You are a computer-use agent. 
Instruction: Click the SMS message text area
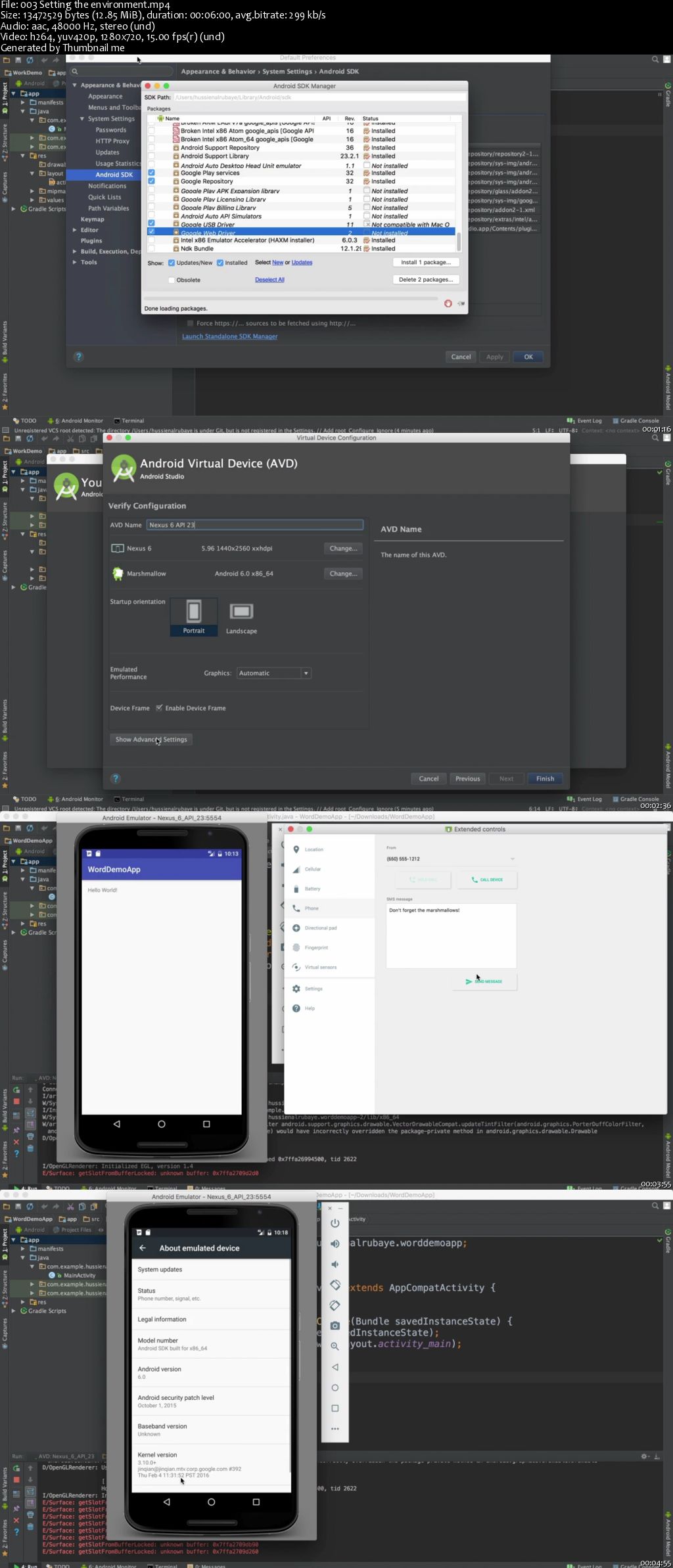(x=451, y=935)
